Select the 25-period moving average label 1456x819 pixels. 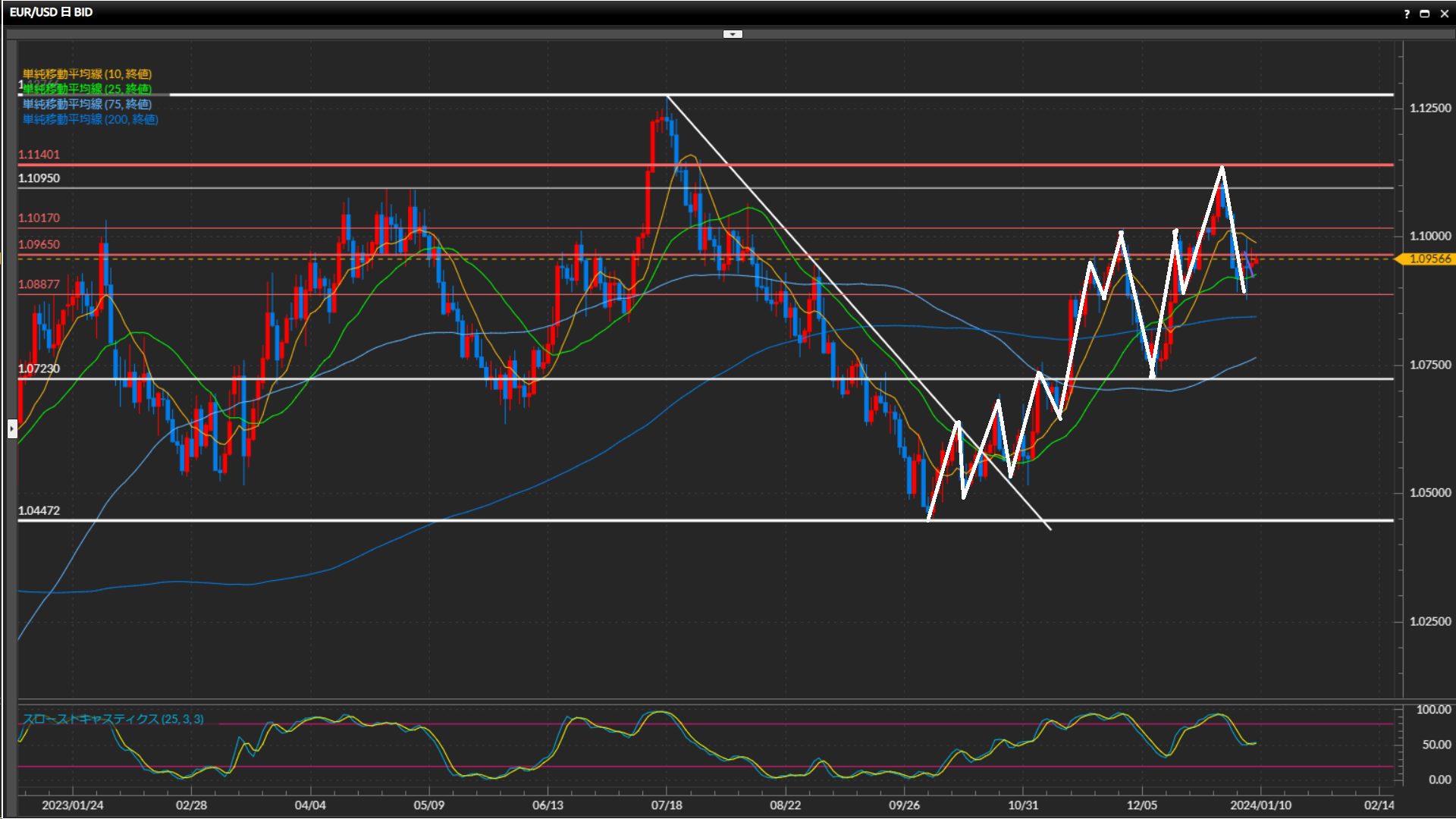click(86, 89)
